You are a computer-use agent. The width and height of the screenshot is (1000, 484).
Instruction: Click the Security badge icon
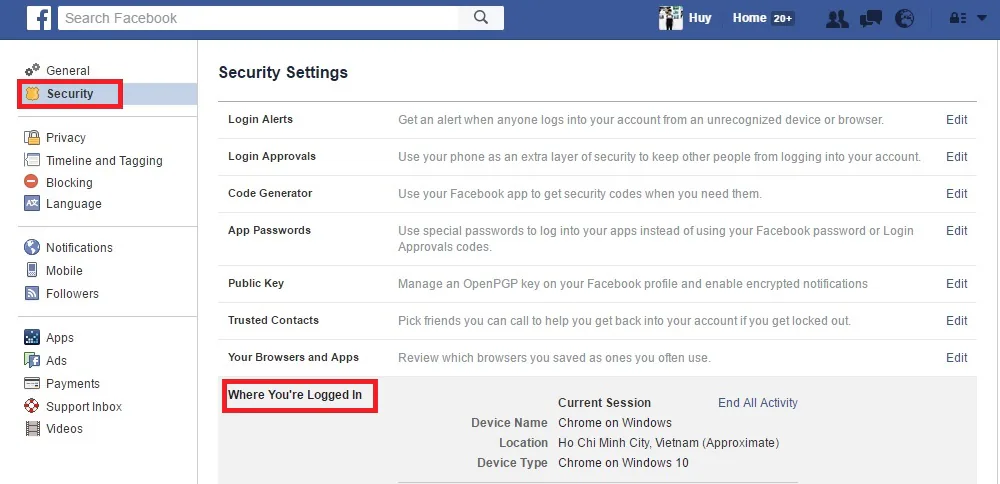32,94
